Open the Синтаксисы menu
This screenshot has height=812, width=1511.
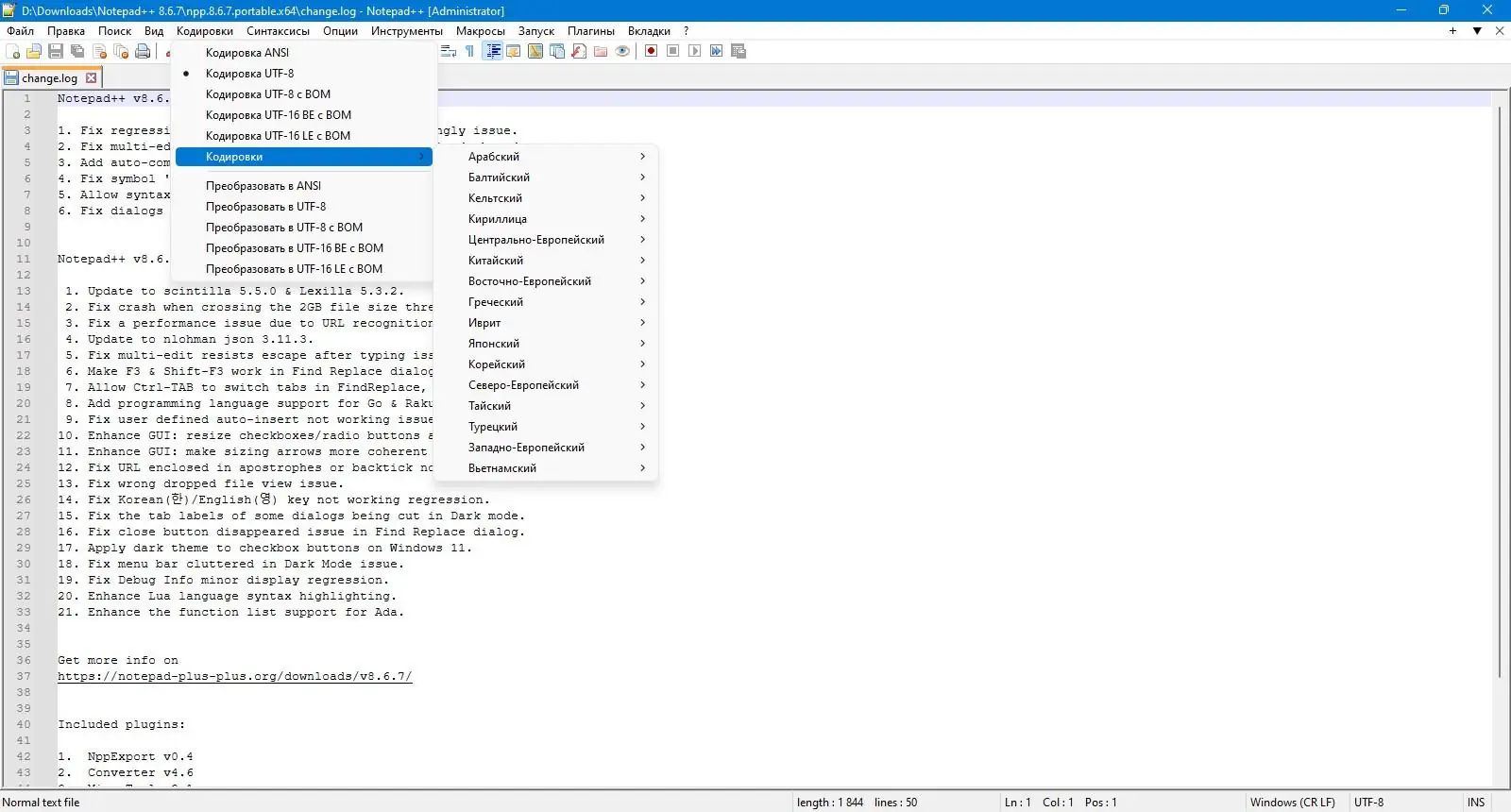(278, 31)
